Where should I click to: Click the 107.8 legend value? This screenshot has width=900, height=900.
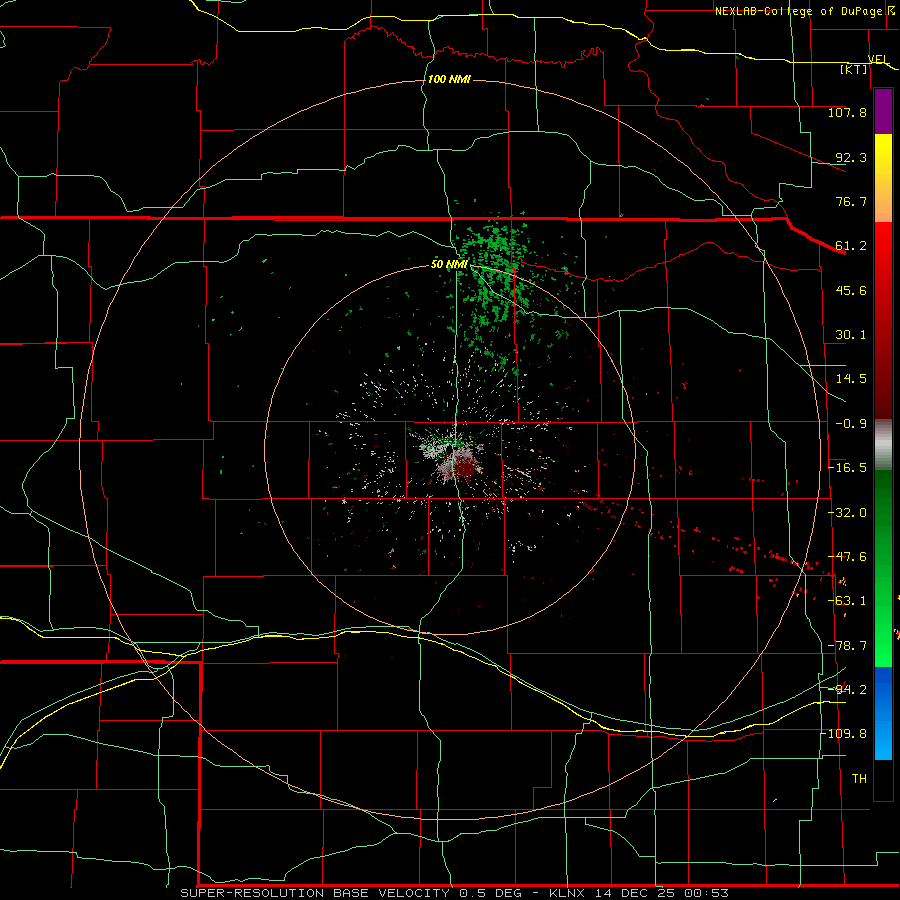tap(847, 112)
